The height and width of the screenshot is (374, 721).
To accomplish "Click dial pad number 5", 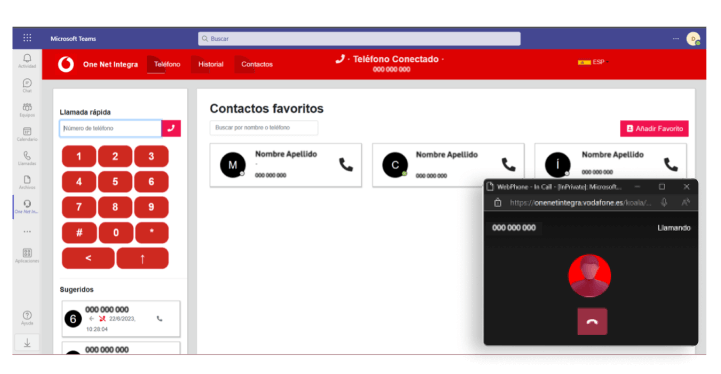I will point(115,182).
